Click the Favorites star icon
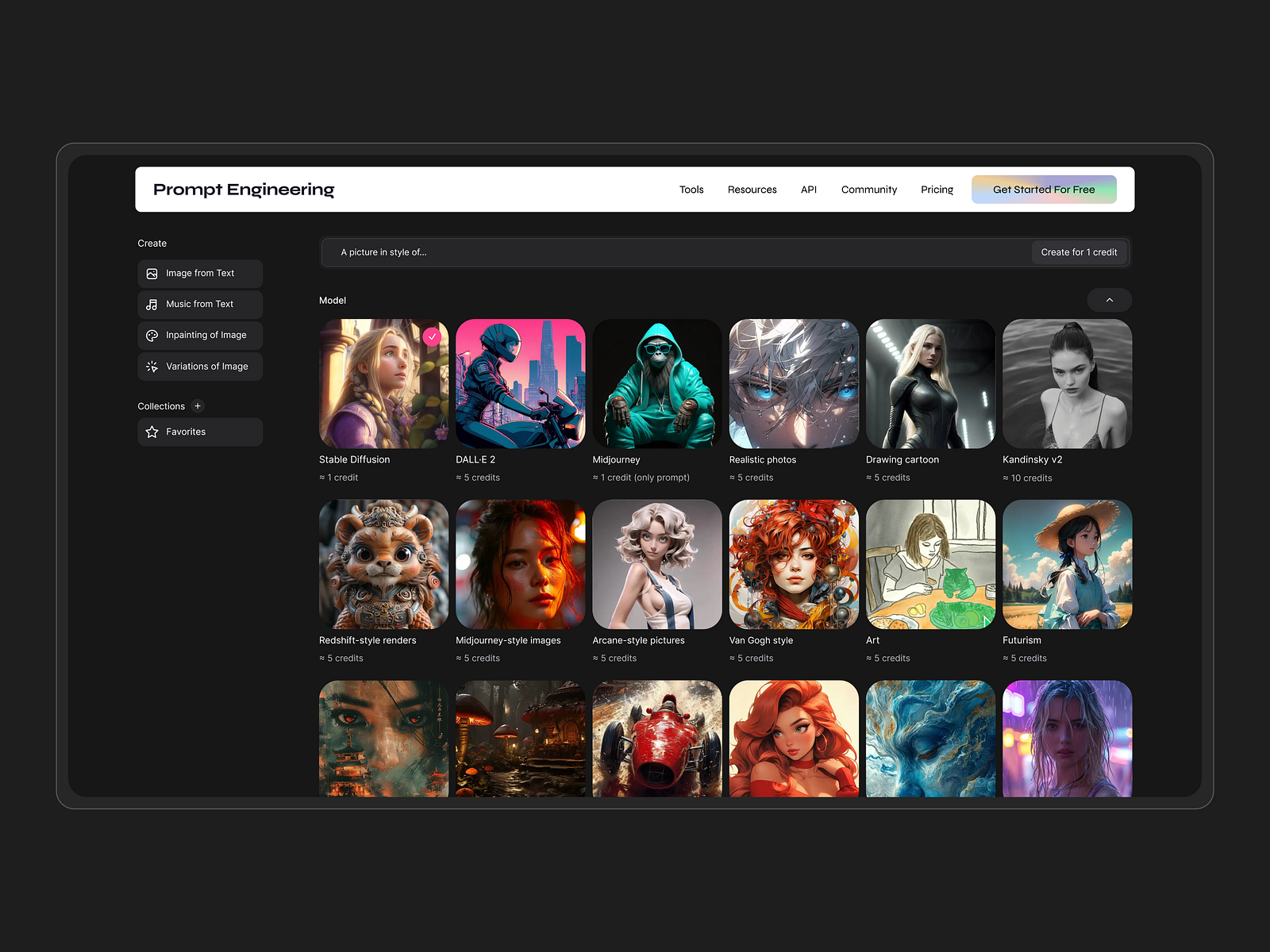The image size is (1270, 952). point(152,432)
